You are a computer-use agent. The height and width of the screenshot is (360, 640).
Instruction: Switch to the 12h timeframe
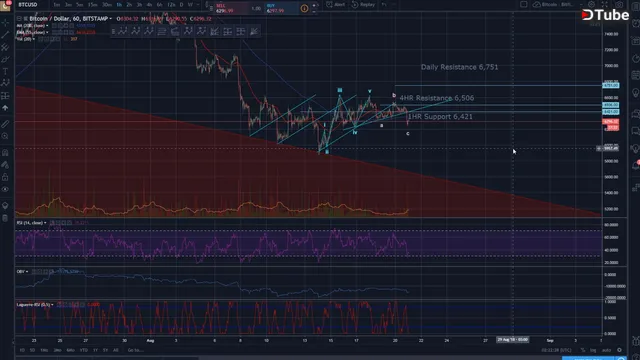[x=171, y=5]
